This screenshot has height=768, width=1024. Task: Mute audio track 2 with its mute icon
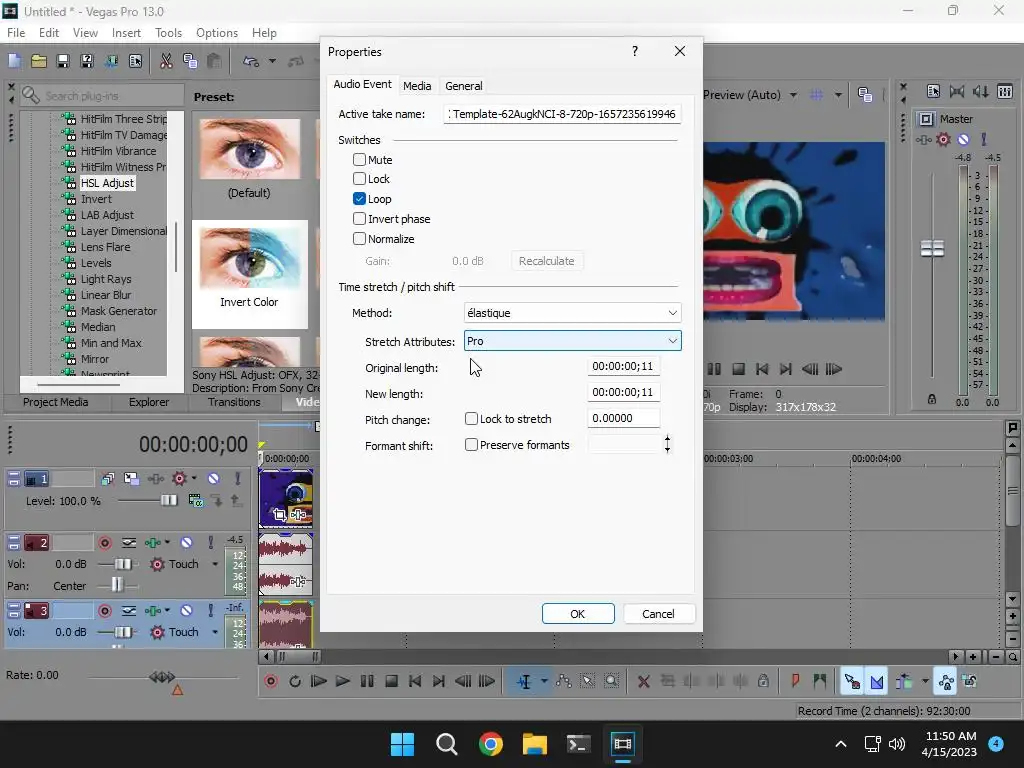tap(187, 543)
